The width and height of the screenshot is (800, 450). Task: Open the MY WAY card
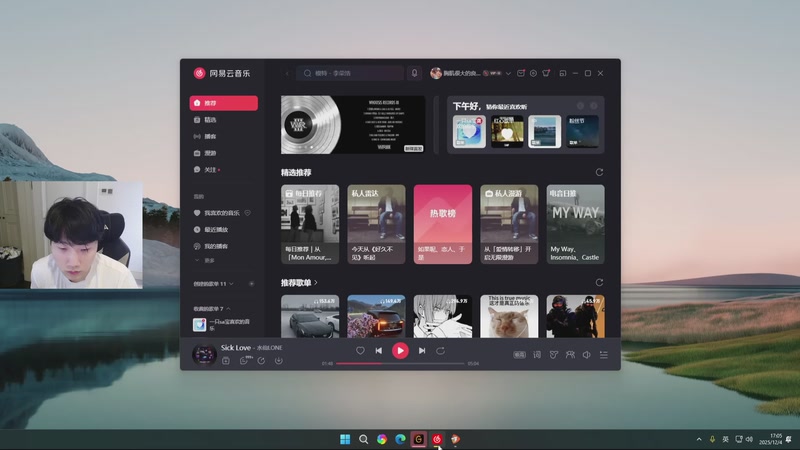coord(576,224)
